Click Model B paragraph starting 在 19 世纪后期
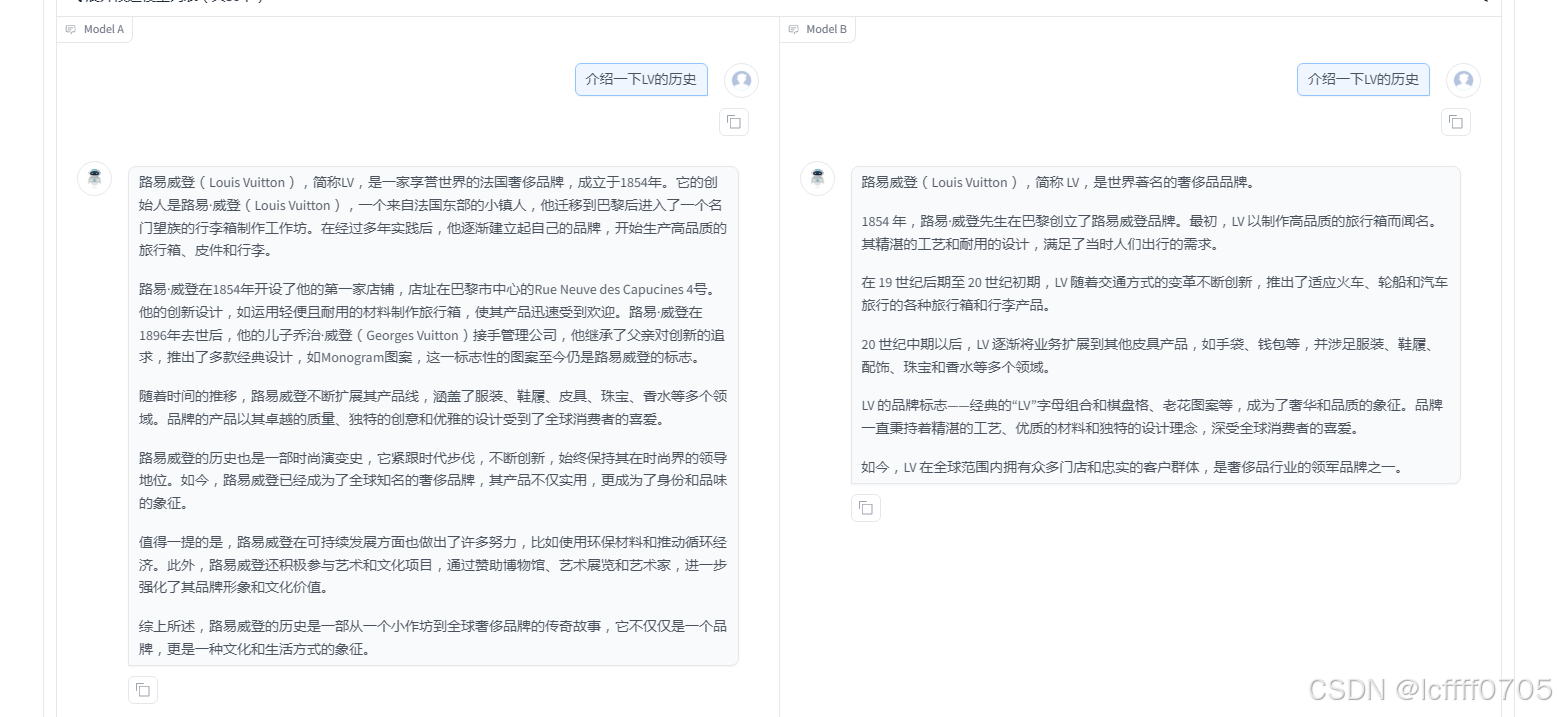1557x717 pixels. pos(1155,293)
